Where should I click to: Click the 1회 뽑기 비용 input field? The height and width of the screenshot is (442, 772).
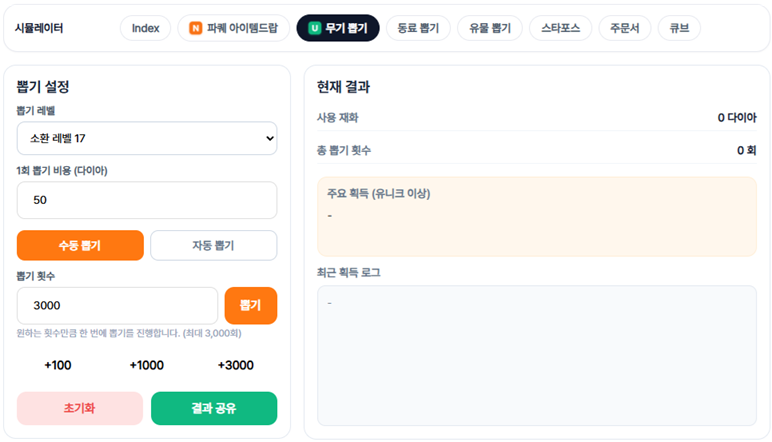coord(147,200)
